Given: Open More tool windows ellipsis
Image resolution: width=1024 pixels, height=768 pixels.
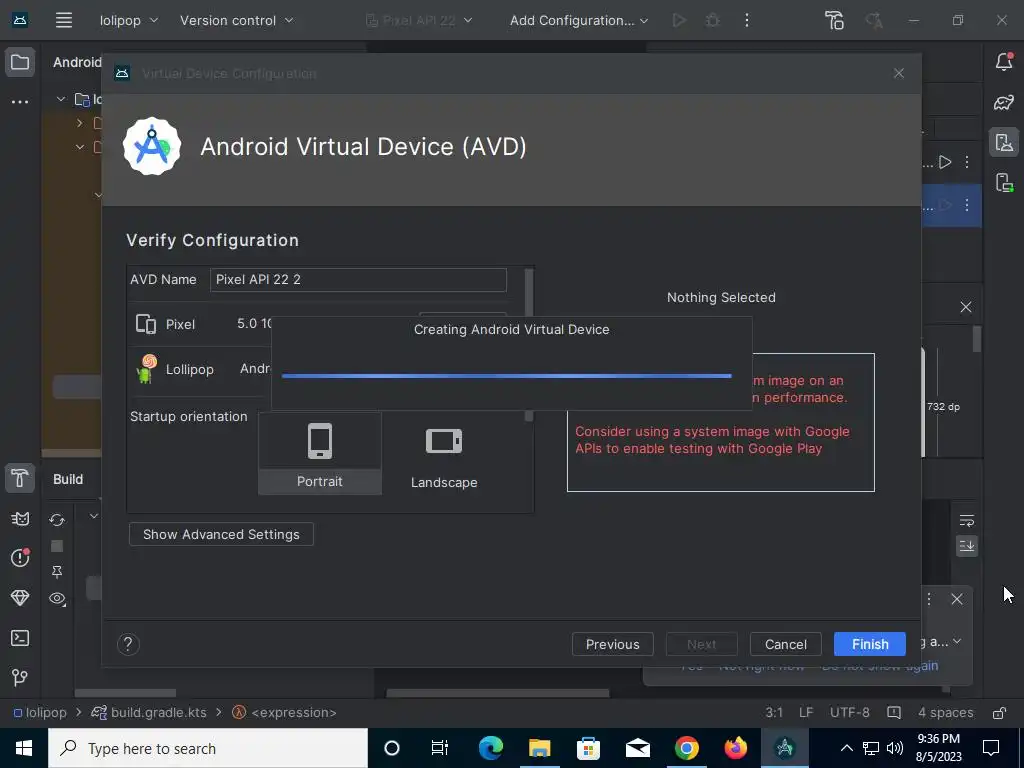Looking at the screenshot, I should [x=20, y=102].
